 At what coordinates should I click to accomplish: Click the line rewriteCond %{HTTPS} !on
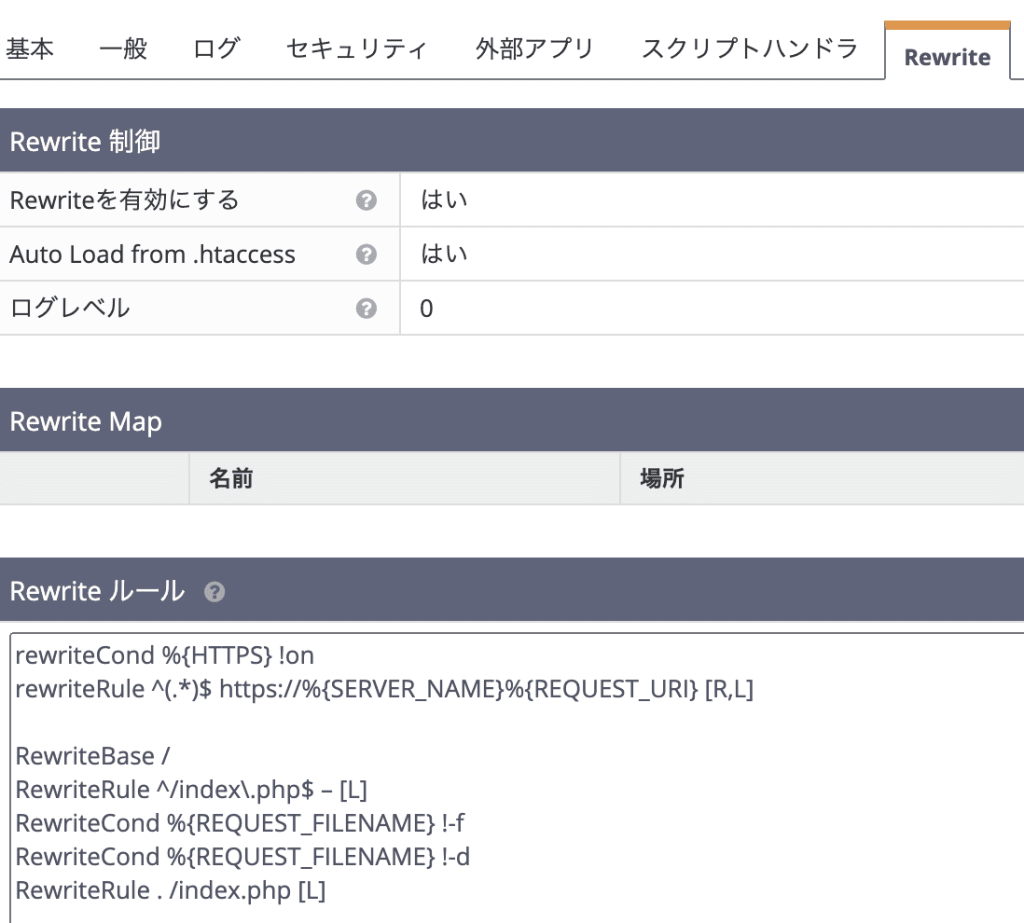(x=165, y=655)
